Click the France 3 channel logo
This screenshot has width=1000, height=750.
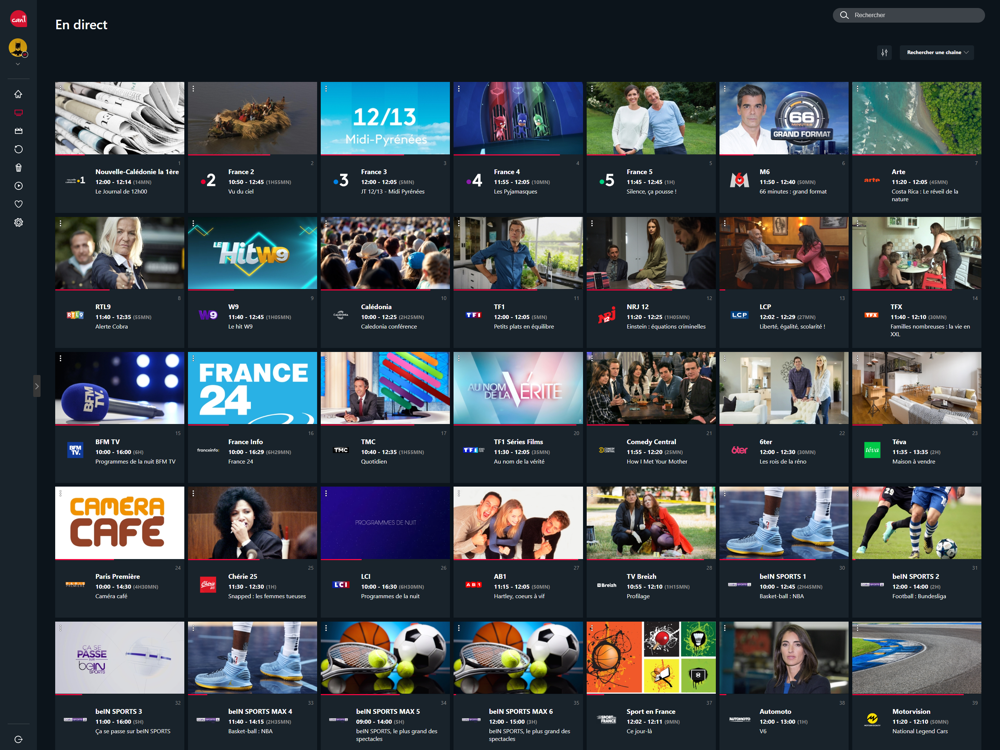[341, 180]
